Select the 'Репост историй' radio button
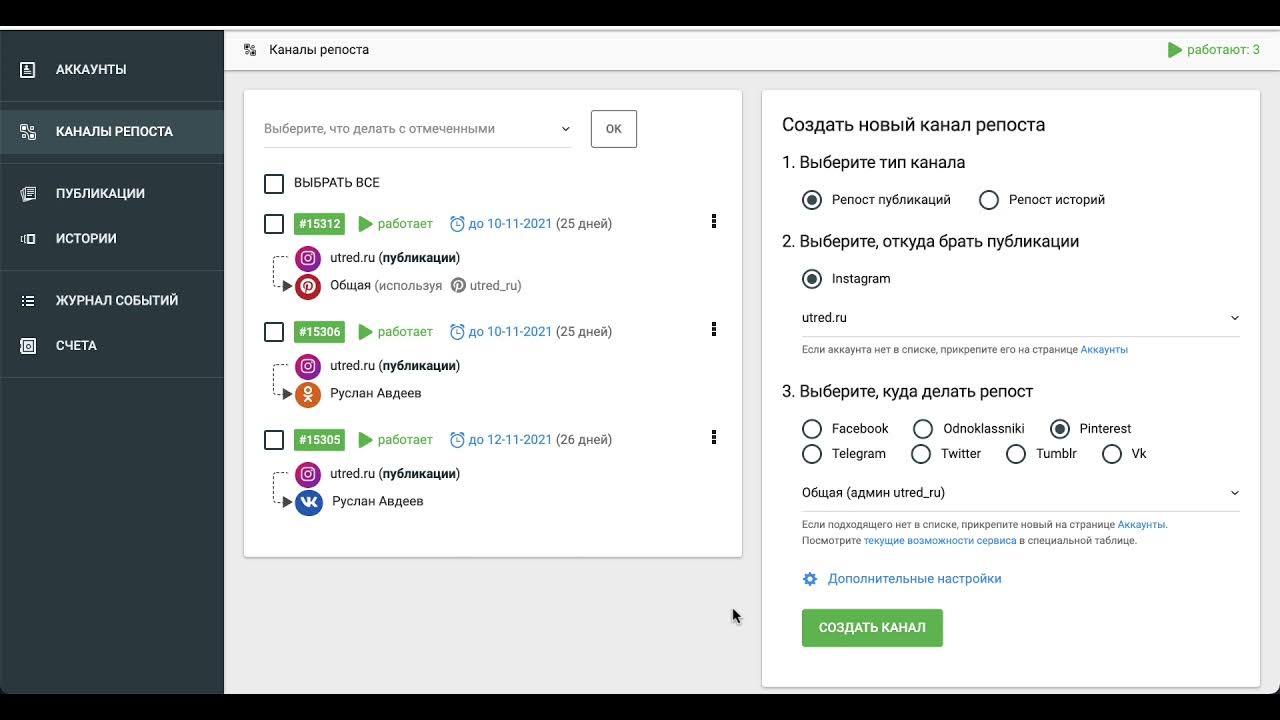The height and width of the screenshot is (720, 1280). point(989,200)
